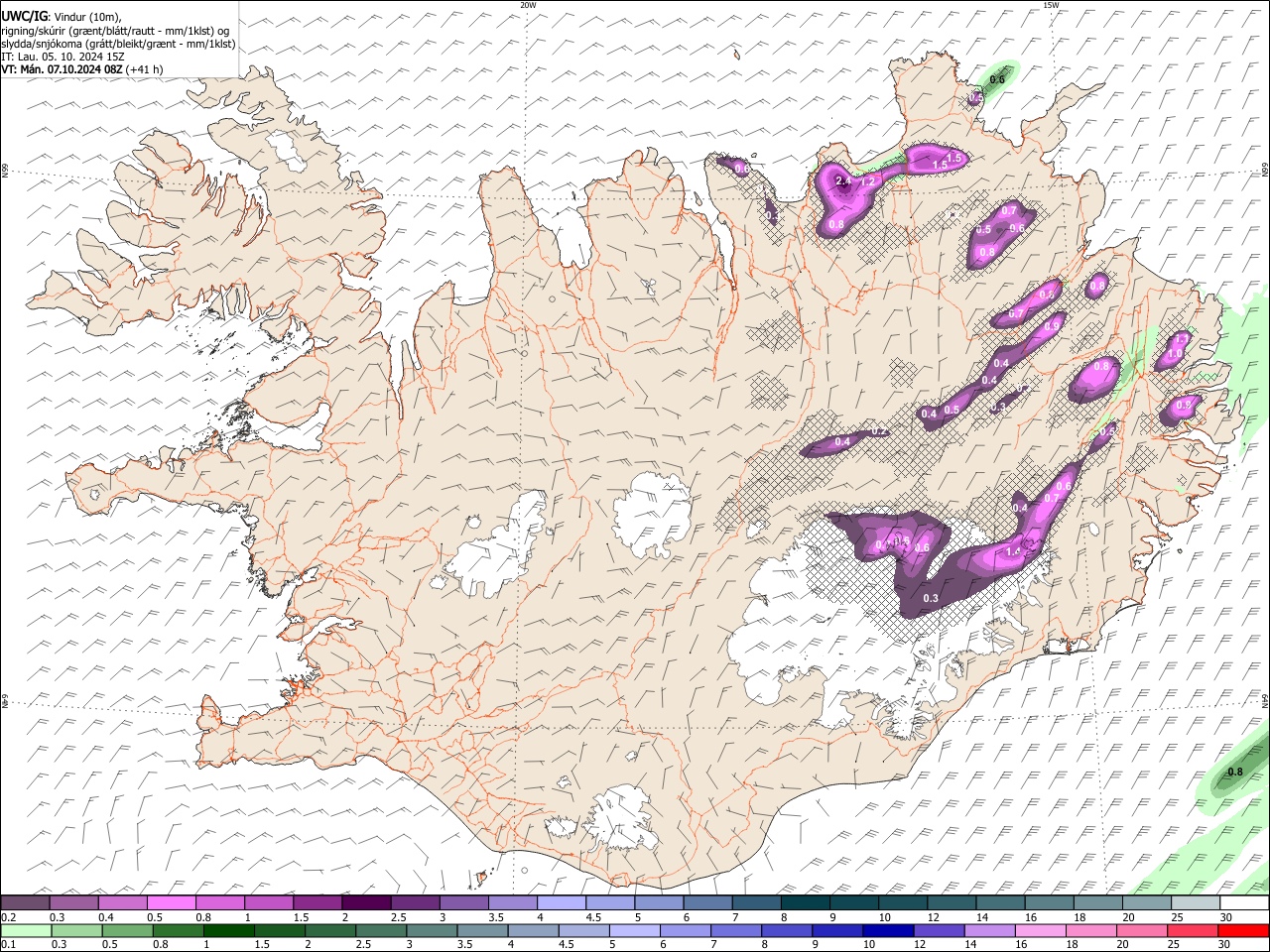1270x952 pixels.
Task: Pick the bottom-row legend swatch labeled 4.5
Action: click(x=583, y=930)
